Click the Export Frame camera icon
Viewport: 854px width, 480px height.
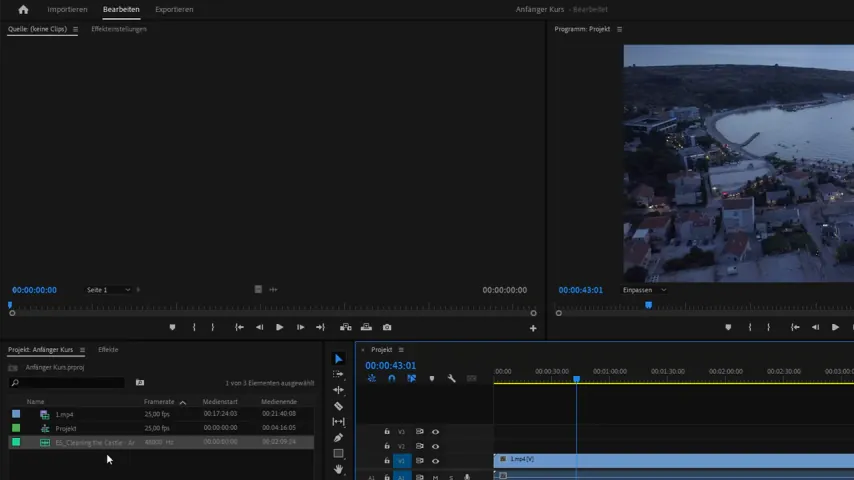[387, 327]
